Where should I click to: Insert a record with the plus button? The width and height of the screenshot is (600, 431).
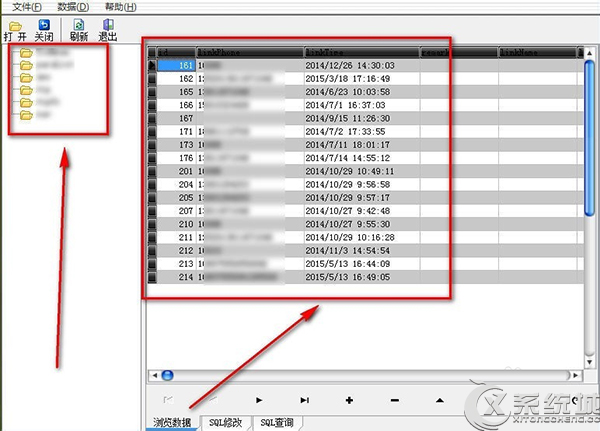[x=349, y=400]
